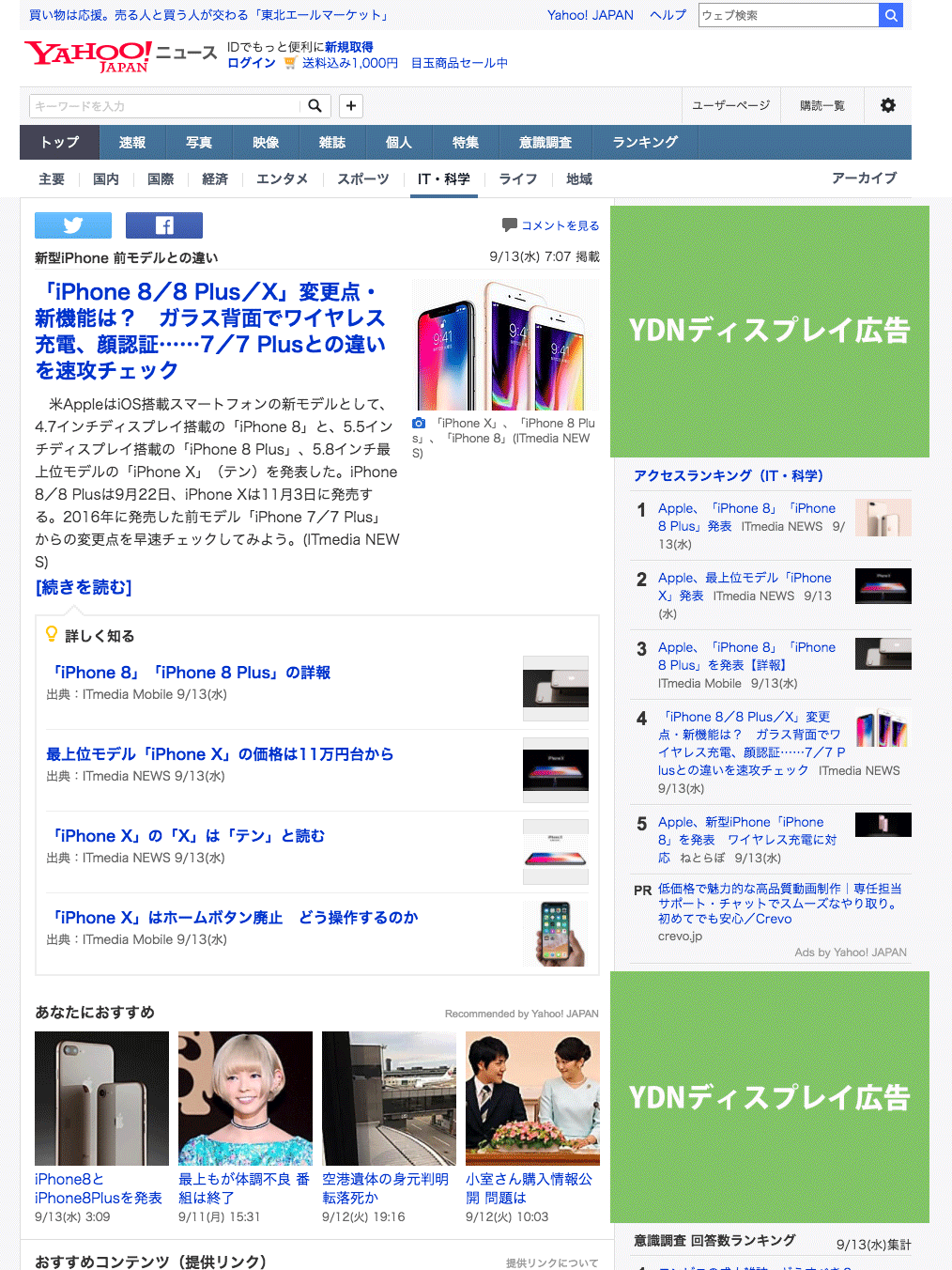Select the 国際 category

[161, 178]
